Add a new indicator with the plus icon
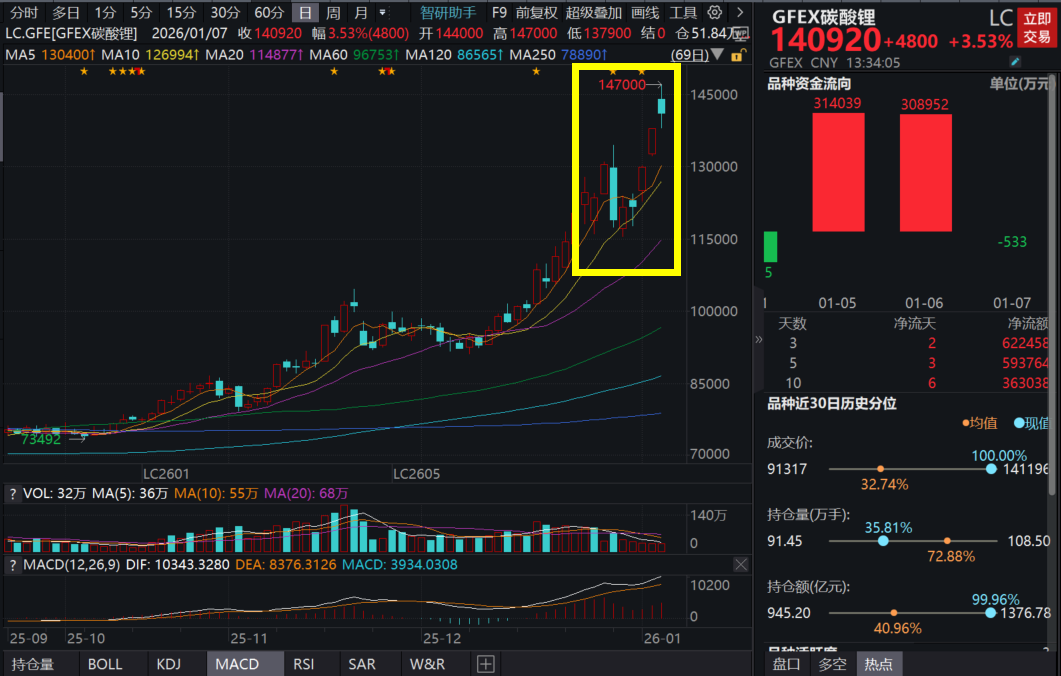 (485, 664)
